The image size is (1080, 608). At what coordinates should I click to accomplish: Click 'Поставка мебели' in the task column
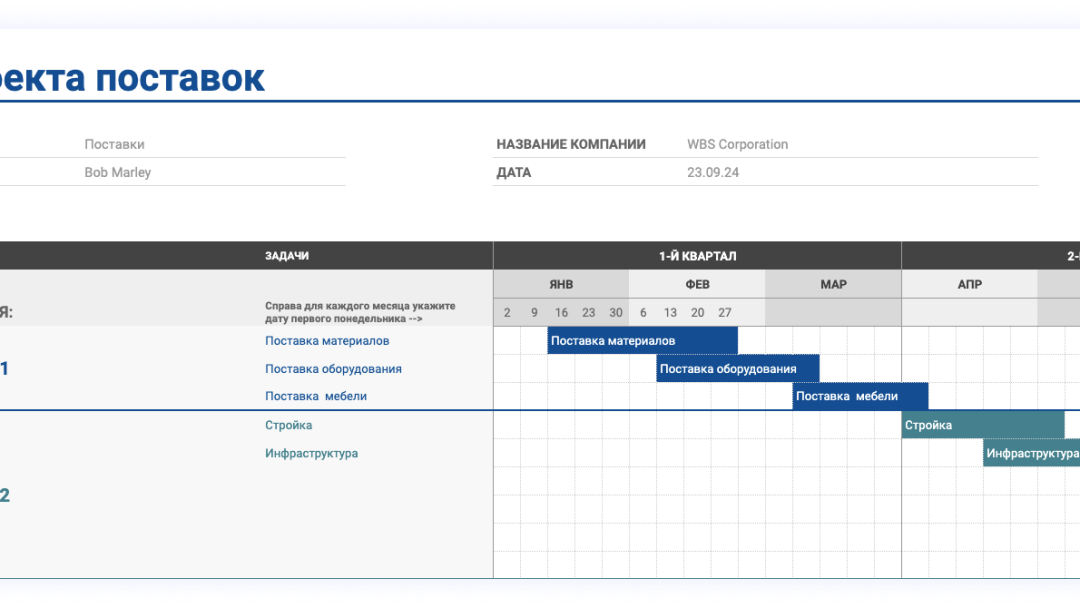[316, 396]
